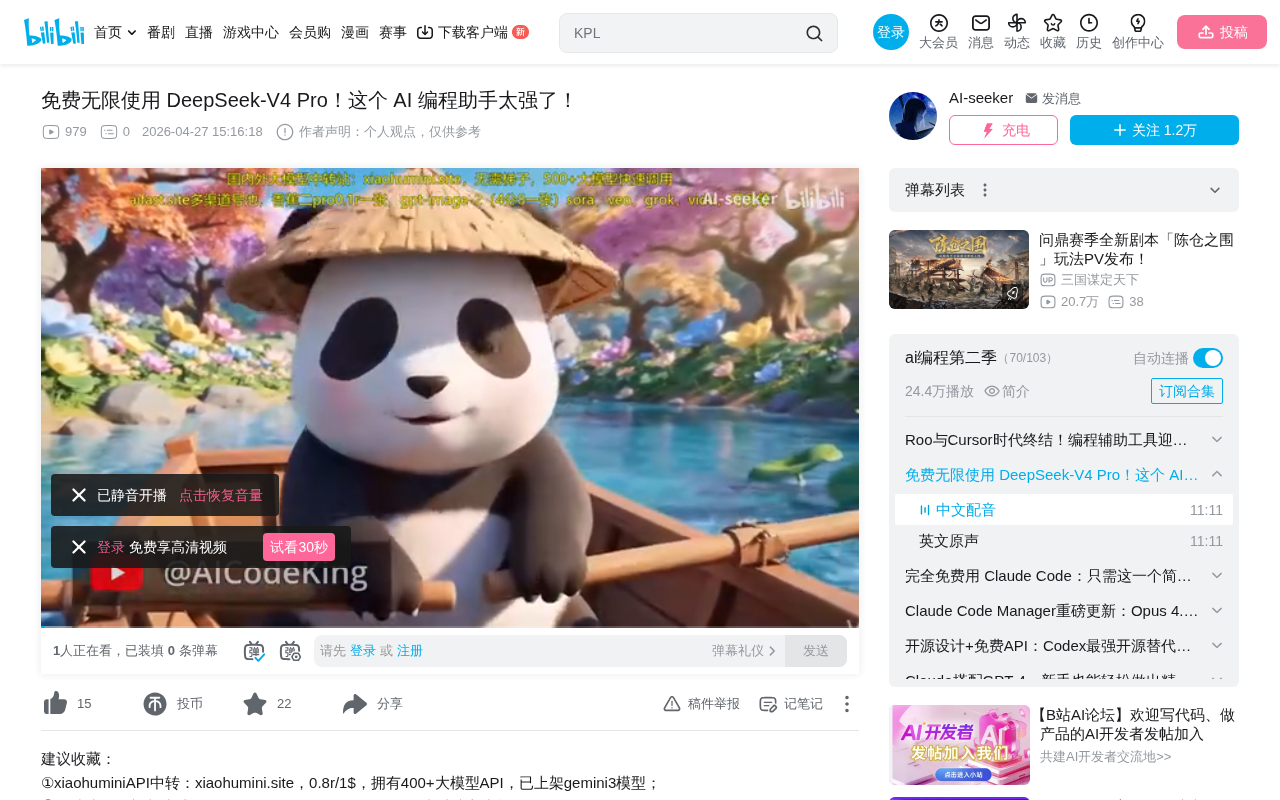Click the 简介 eye icon

click(x=992, y=391)
